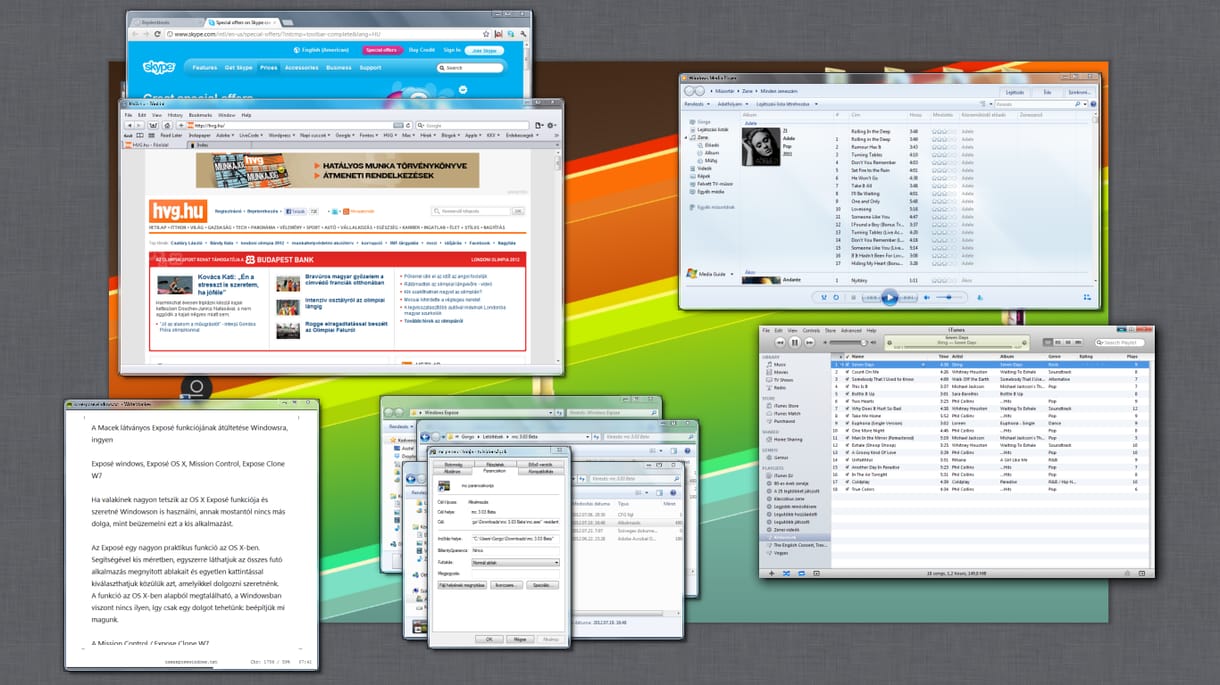Viewport: 1220px width, 685px height.
Task: Open Adatfolyam dropdown in Media Player
Action: click(x=733, y=104)
